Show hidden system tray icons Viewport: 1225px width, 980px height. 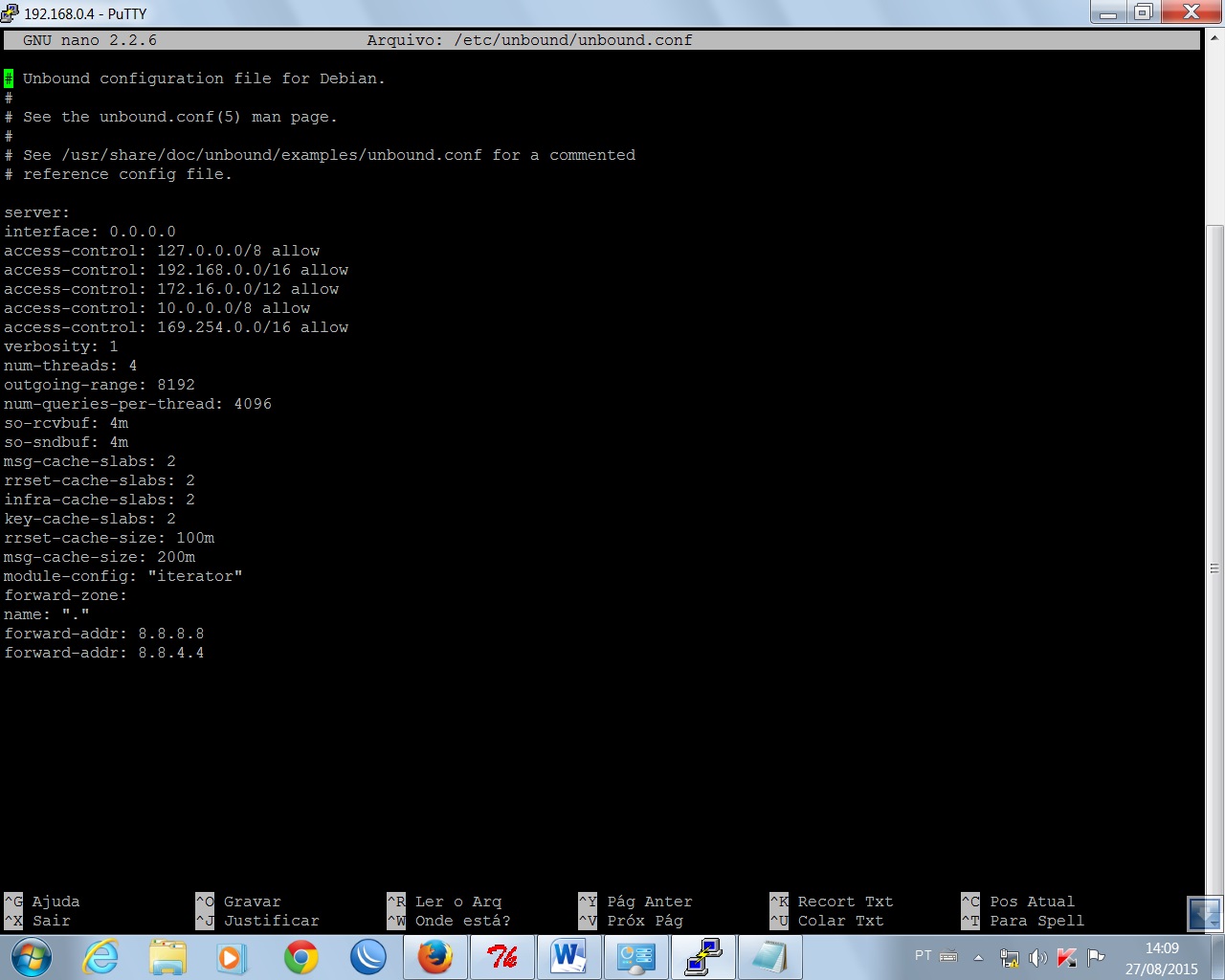tap(978, 957)
